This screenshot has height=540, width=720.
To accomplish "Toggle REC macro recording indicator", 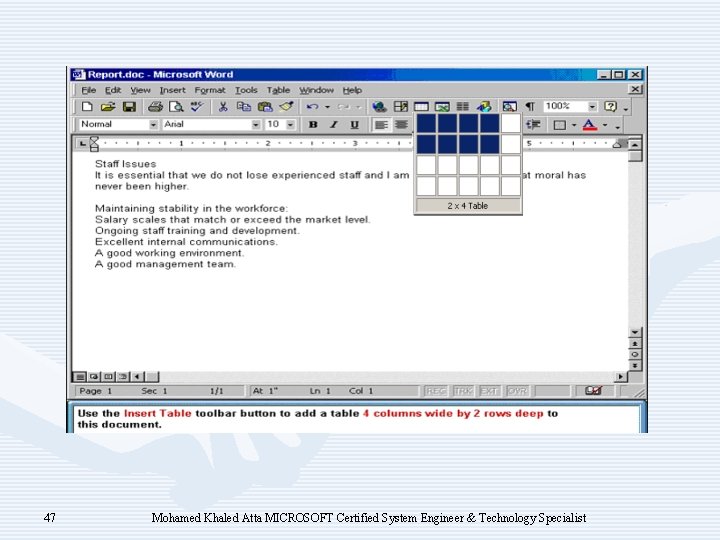I will [435, 391].
